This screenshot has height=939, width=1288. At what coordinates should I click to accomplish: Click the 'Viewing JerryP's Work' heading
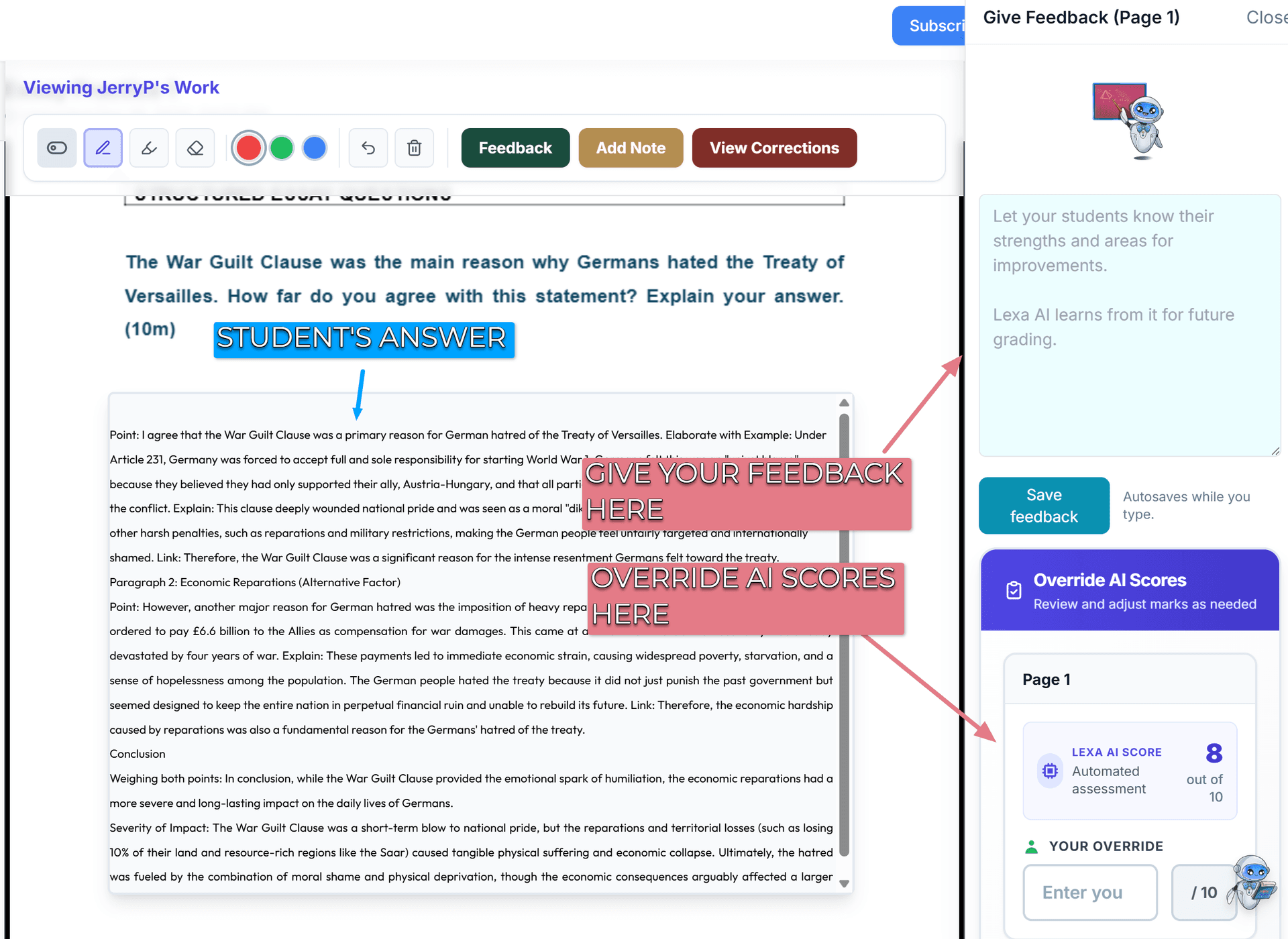pos(121,87)
